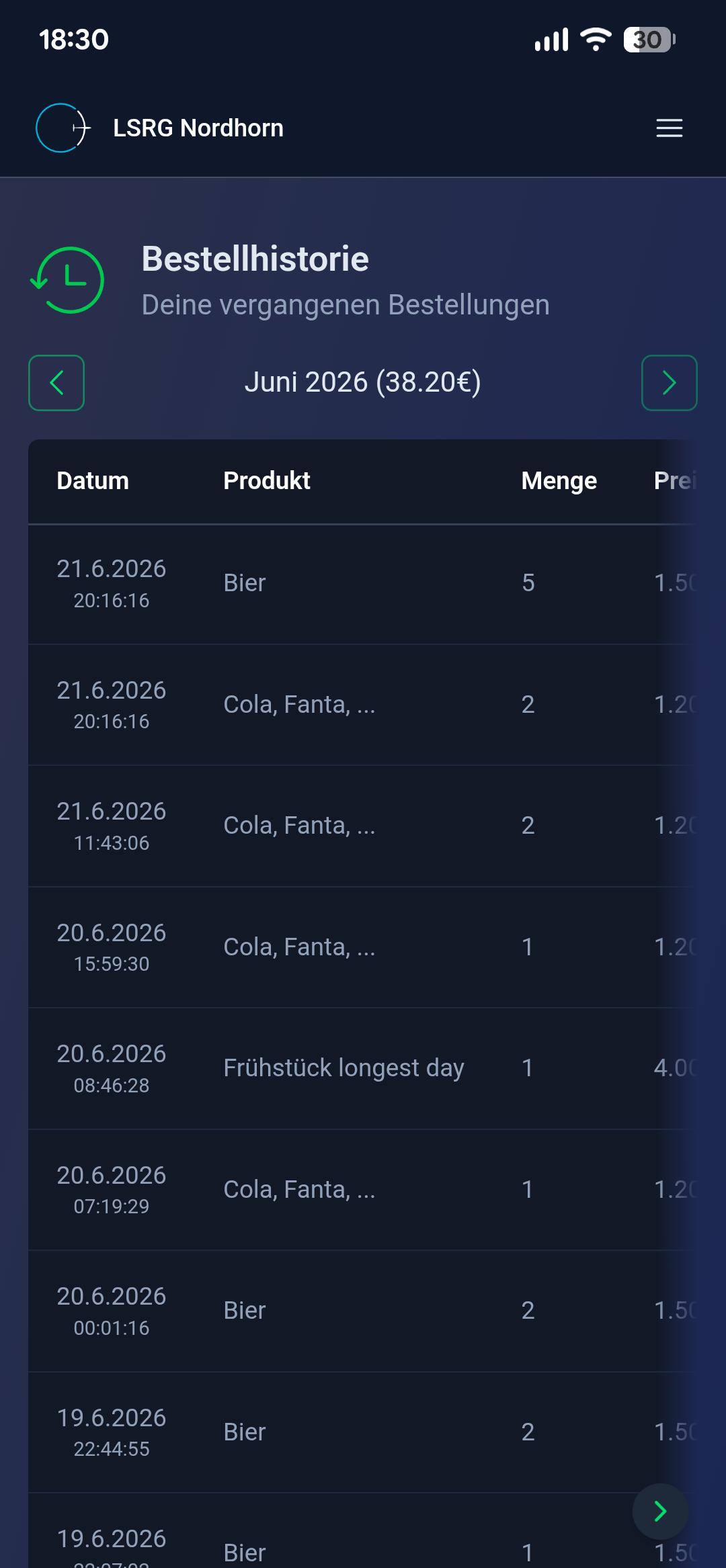Select the Bier order from 21.6.2026 20:16:16
The image size is (726, 1568).
[x=363, y=584]
